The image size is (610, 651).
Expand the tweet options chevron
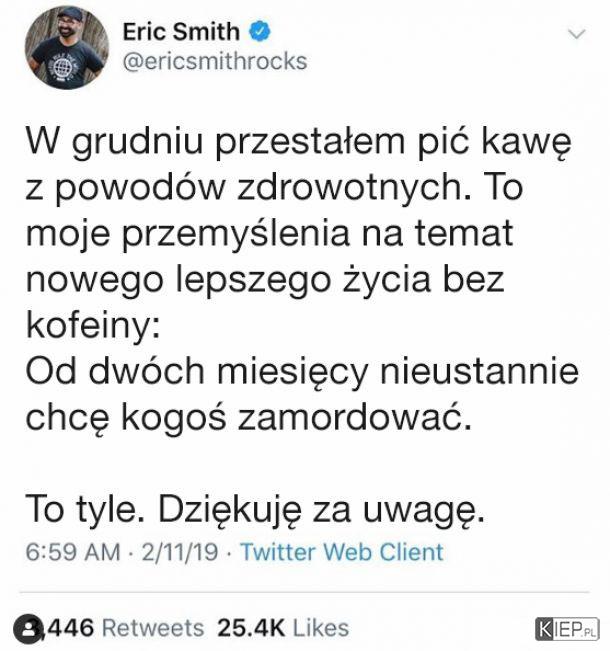point(577,34)
